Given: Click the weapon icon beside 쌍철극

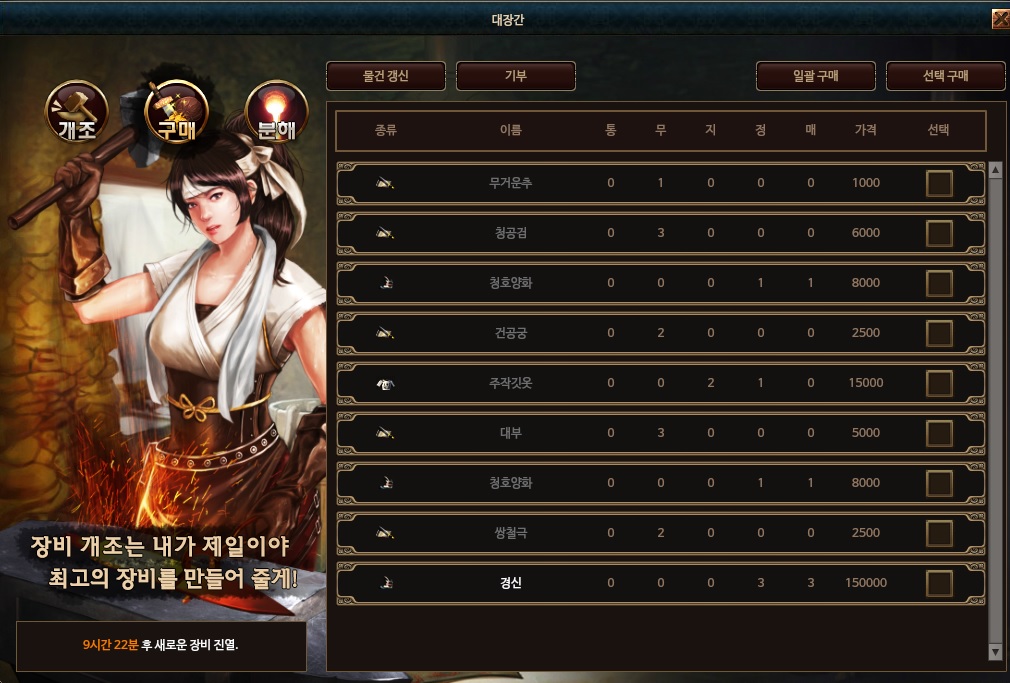Looking at the screenshot, I should point(385,534).
